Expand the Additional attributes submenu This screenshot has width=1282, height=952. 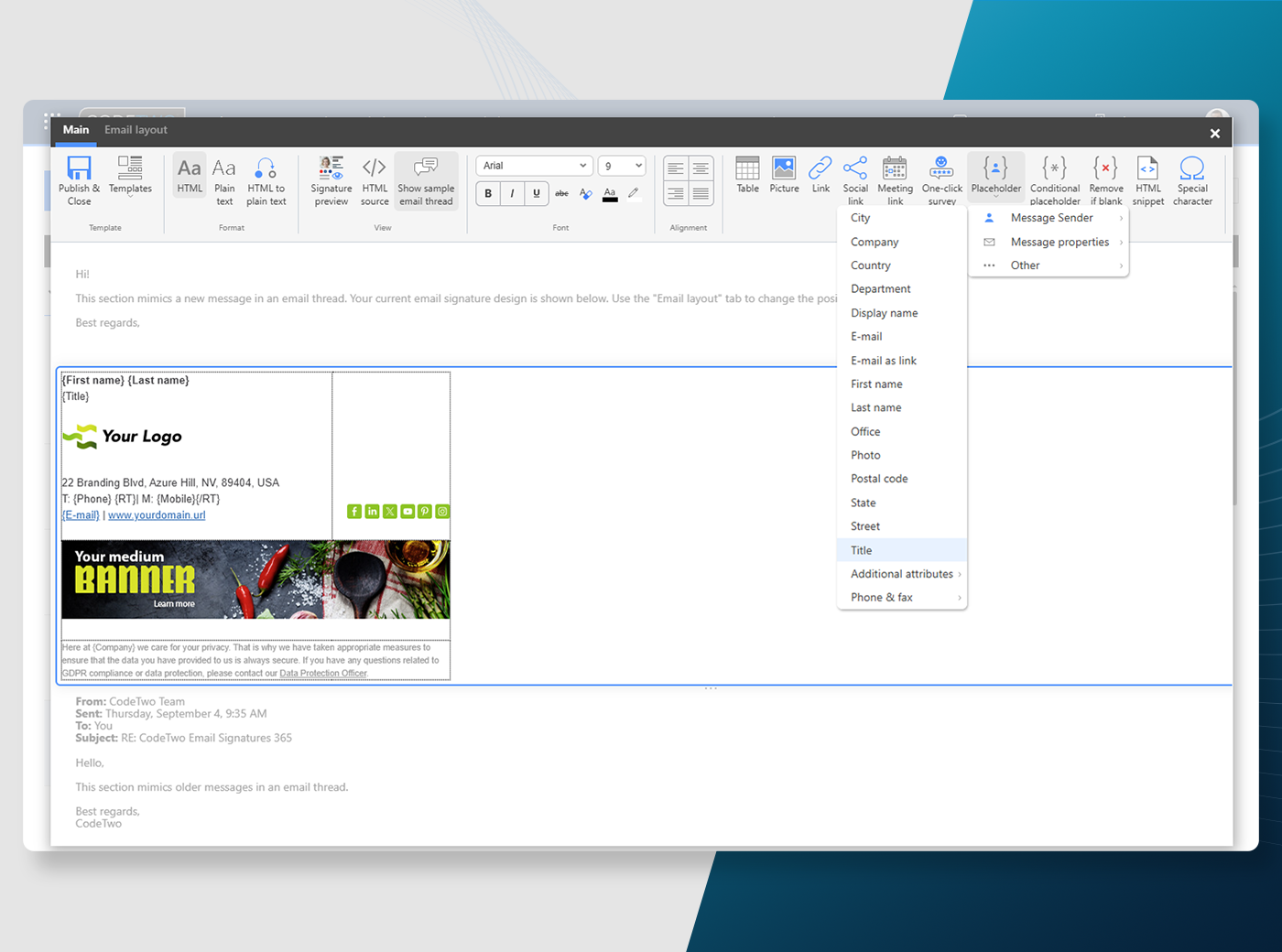[902, 574]
